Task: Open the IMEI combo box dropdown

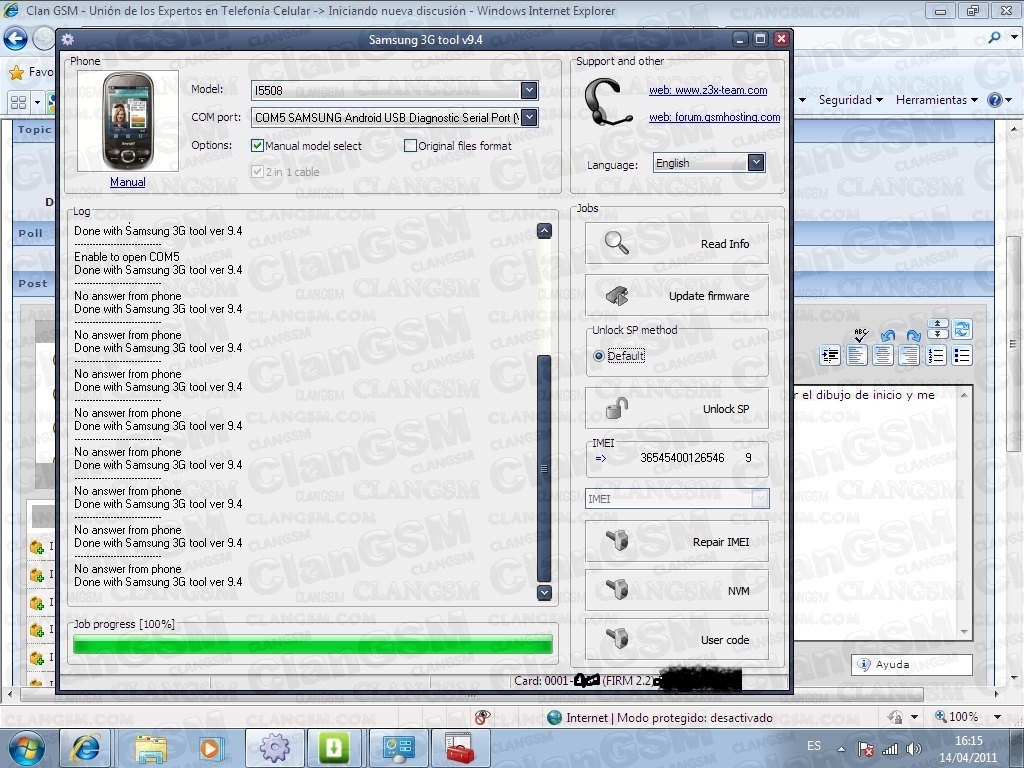Action: pyautogui.click(x=760, y=498)
